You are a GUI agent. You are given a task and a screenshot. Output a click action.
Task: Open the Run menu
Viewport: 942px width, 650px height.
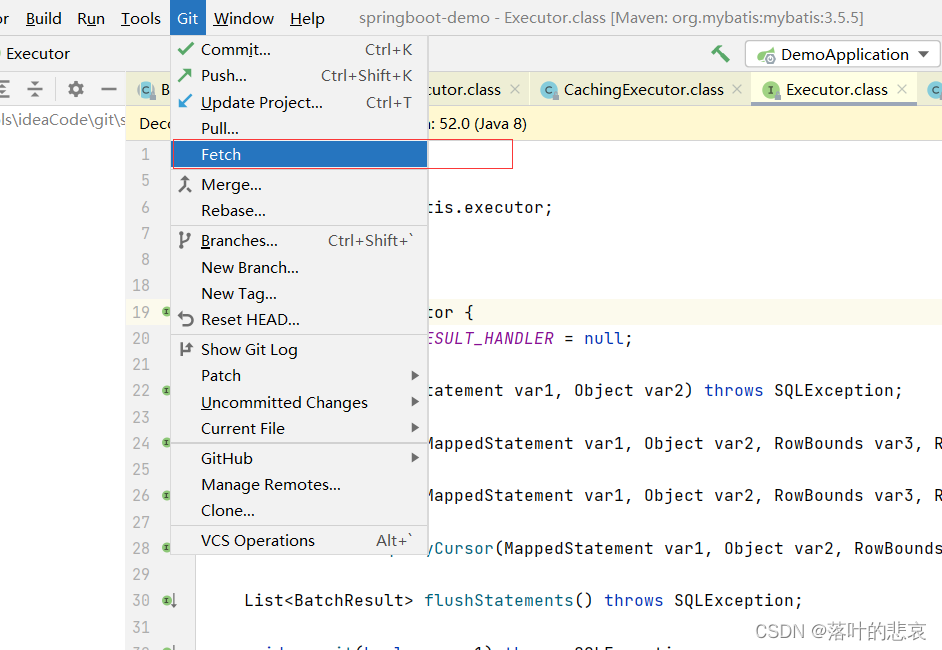click(91, 19)
